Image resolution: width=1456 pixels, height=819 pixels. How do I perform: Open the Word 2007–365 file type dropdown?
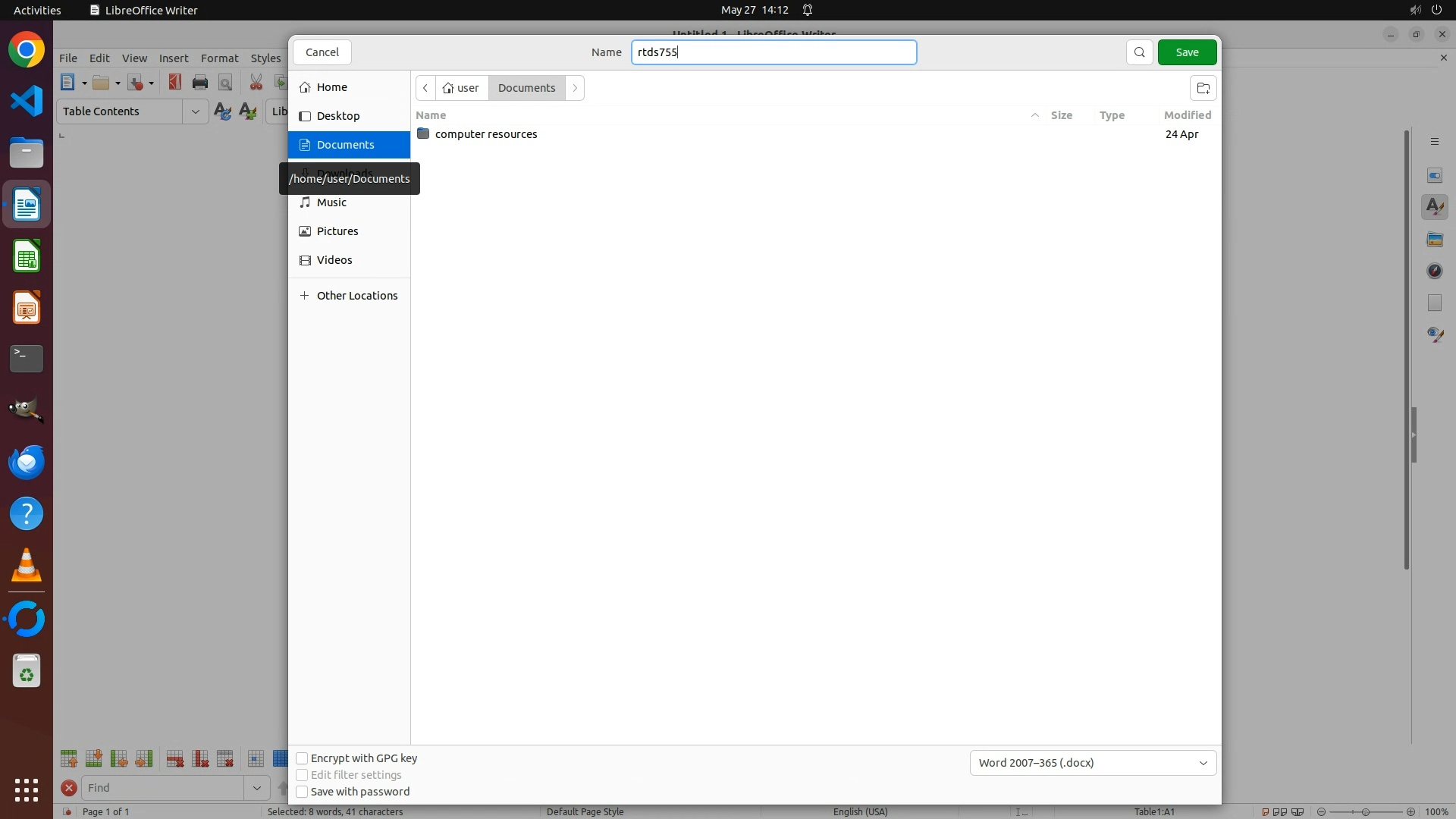[x=1092, y=763]
